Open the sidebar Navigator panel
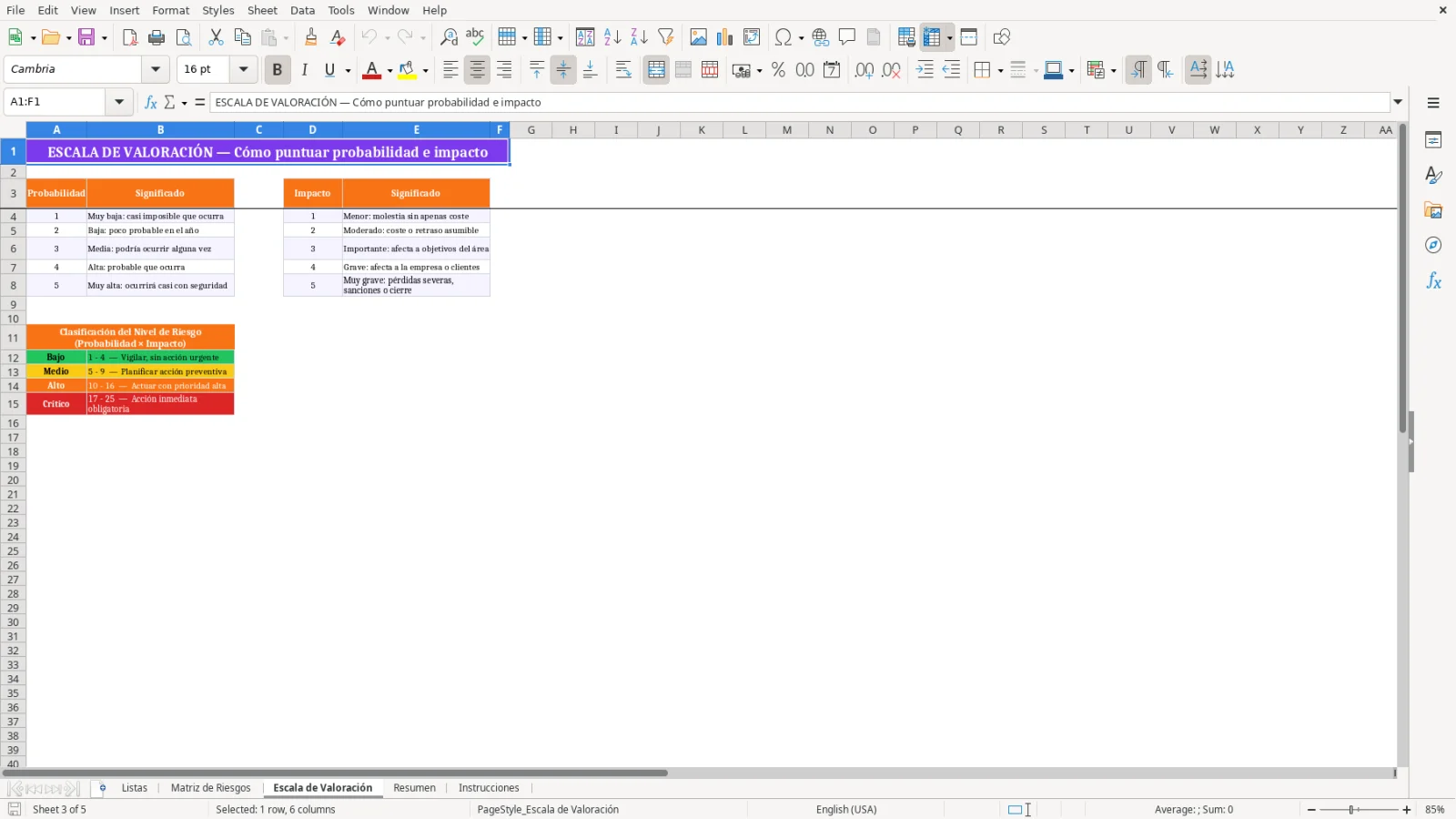 point(1433,246)
